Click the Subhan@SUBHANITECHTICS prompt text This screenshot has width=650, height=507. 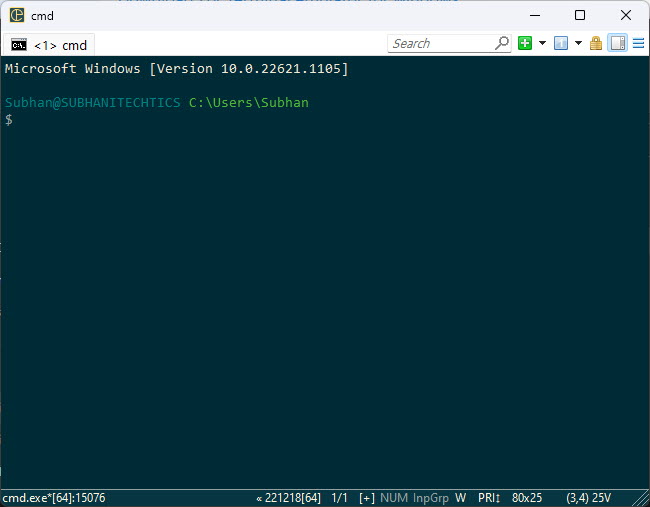coord(92,102)
